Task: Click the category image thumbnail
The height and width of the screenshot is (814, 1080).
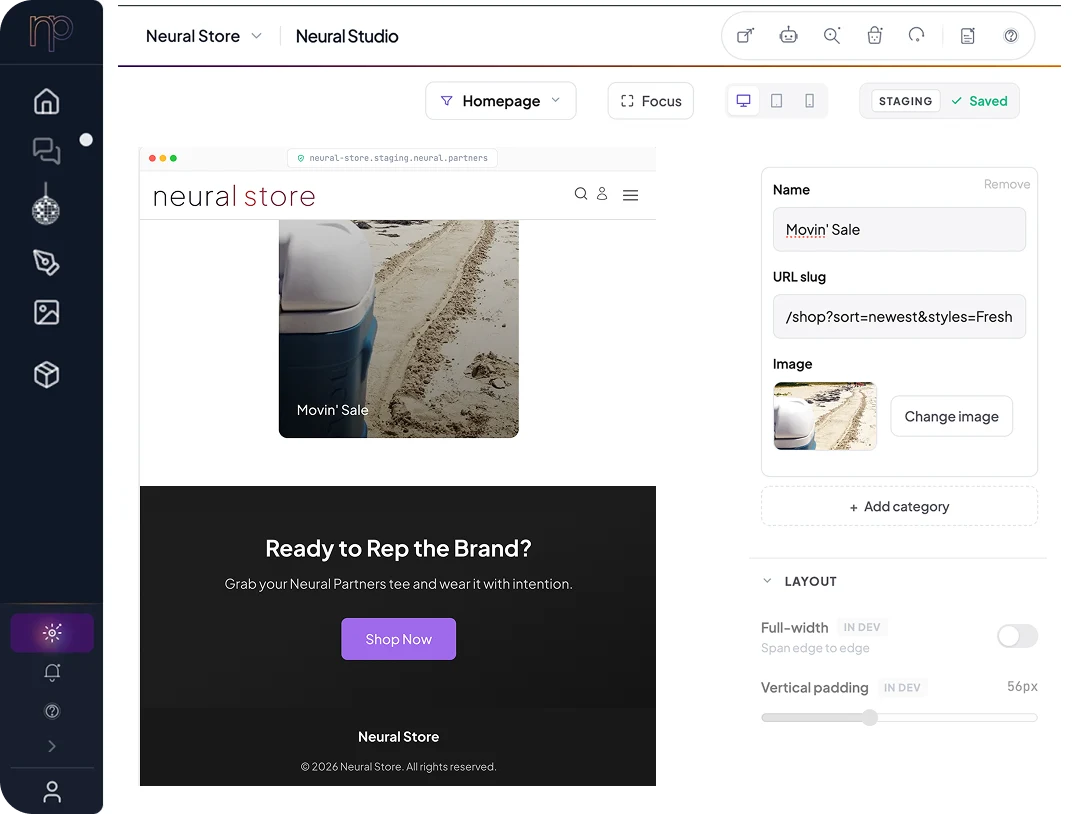Action: pyautogui.click(x=824, y=416)
